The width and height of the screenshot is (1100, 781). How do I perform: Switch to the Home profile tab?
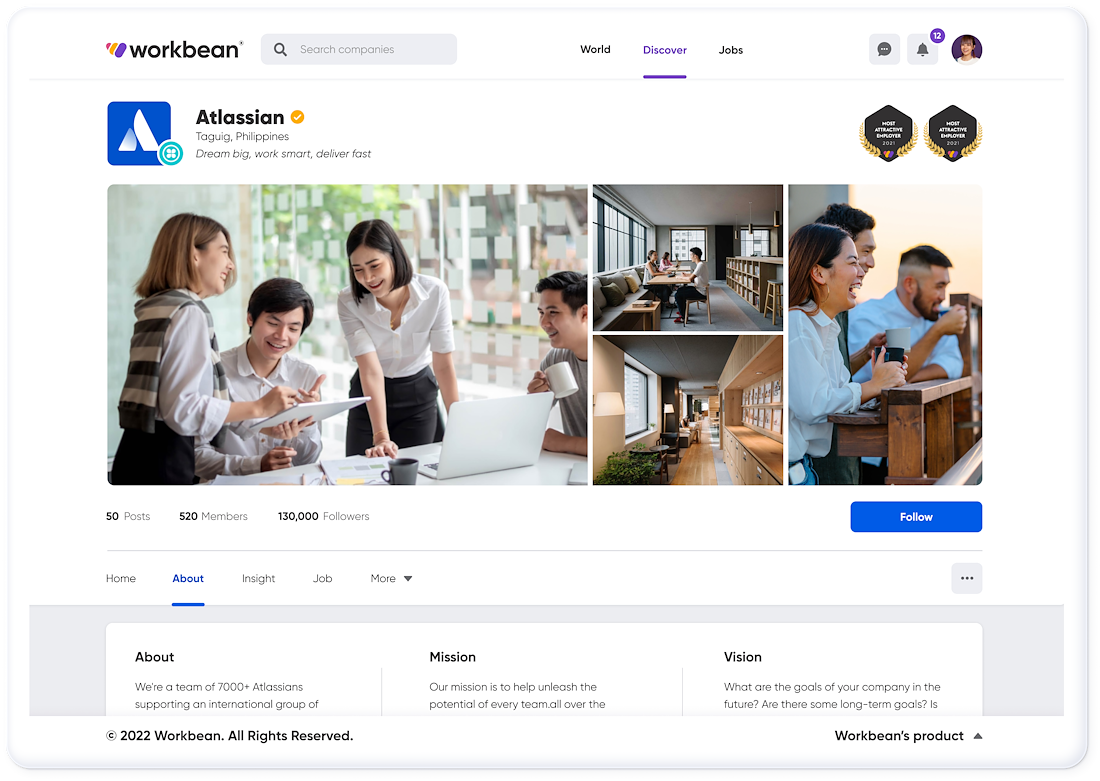coord(121,578)
